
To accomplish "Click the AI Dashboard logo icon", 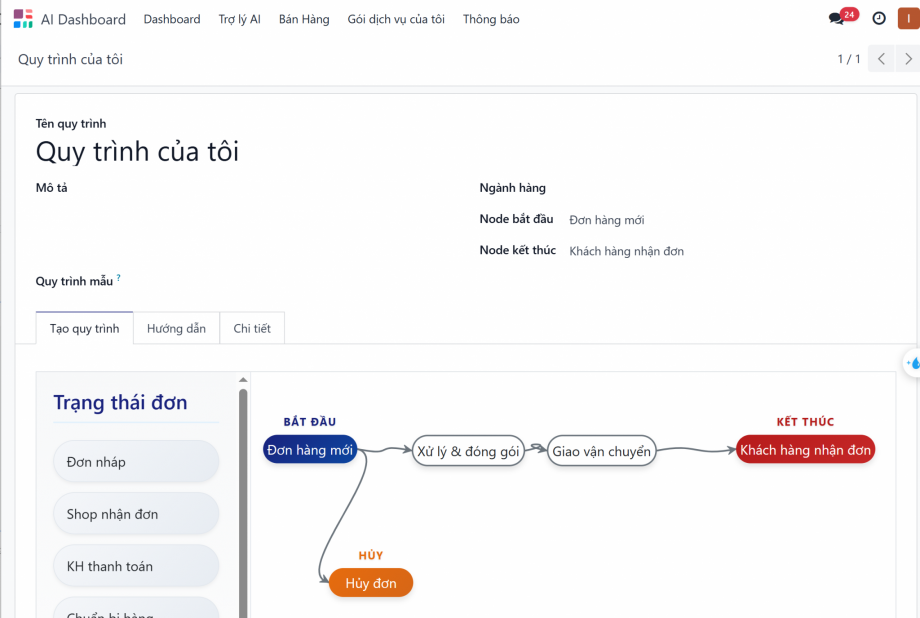I will 23,19.
